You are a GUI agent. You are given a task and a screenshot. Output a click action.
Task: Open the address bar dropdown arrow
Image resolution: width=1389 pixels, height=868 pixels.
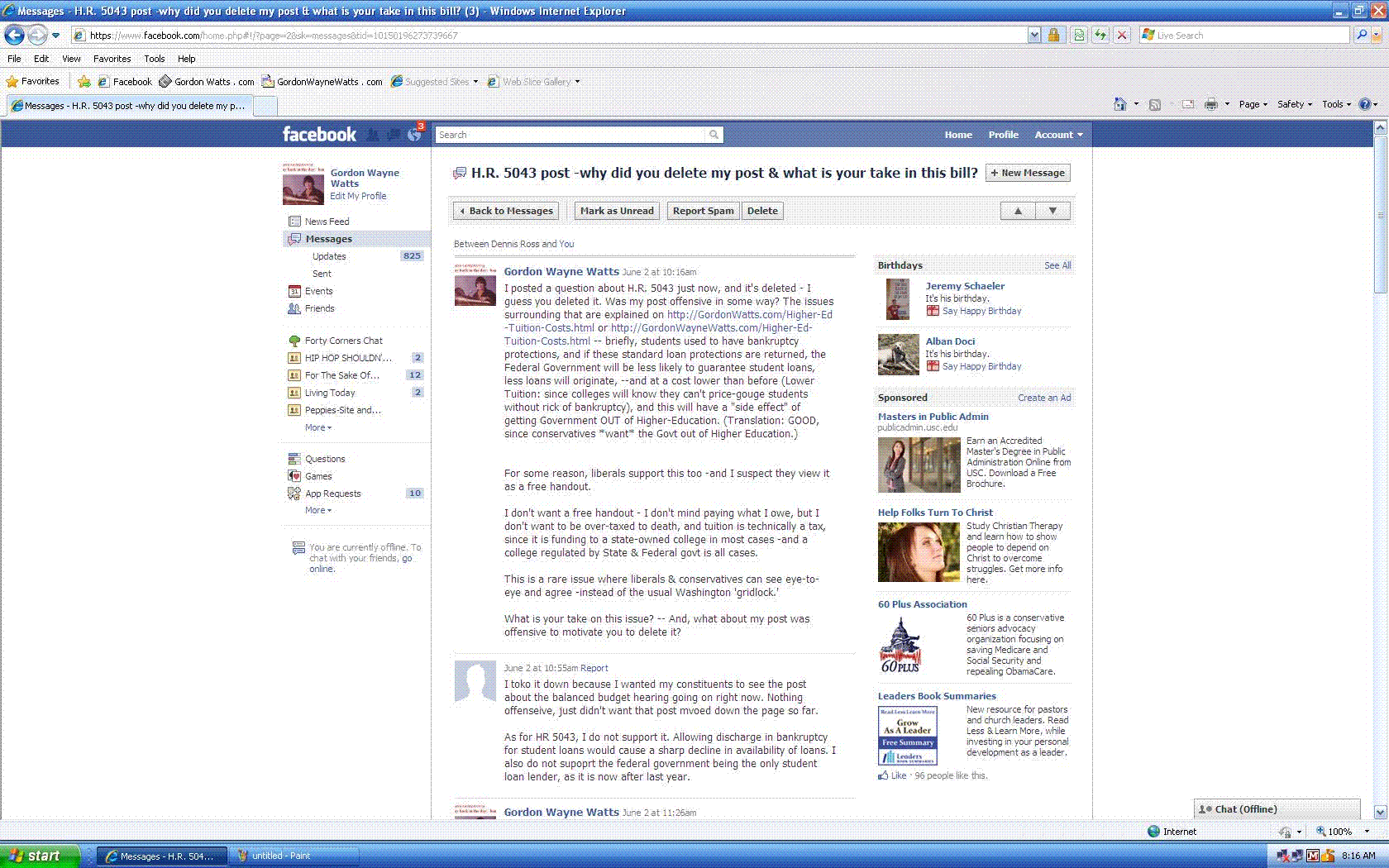point(1034,35)
